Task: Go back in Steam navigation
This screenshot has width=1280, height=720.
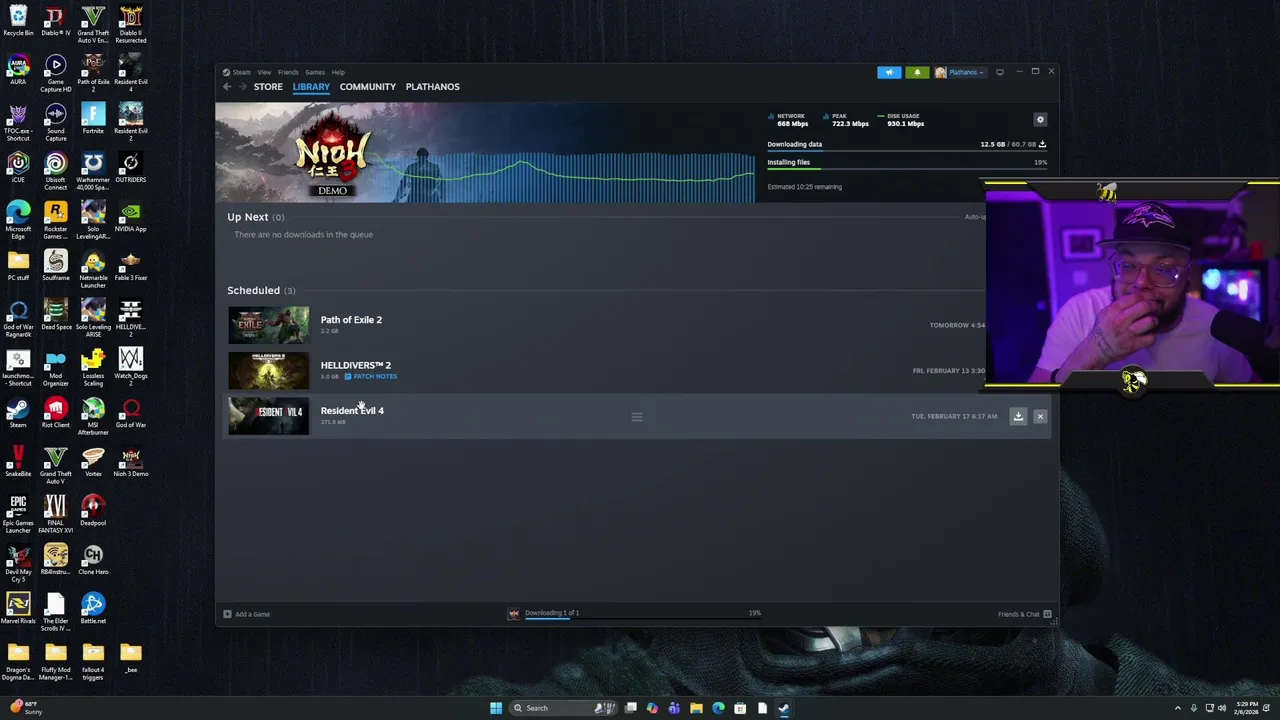Action: (227, 87)
